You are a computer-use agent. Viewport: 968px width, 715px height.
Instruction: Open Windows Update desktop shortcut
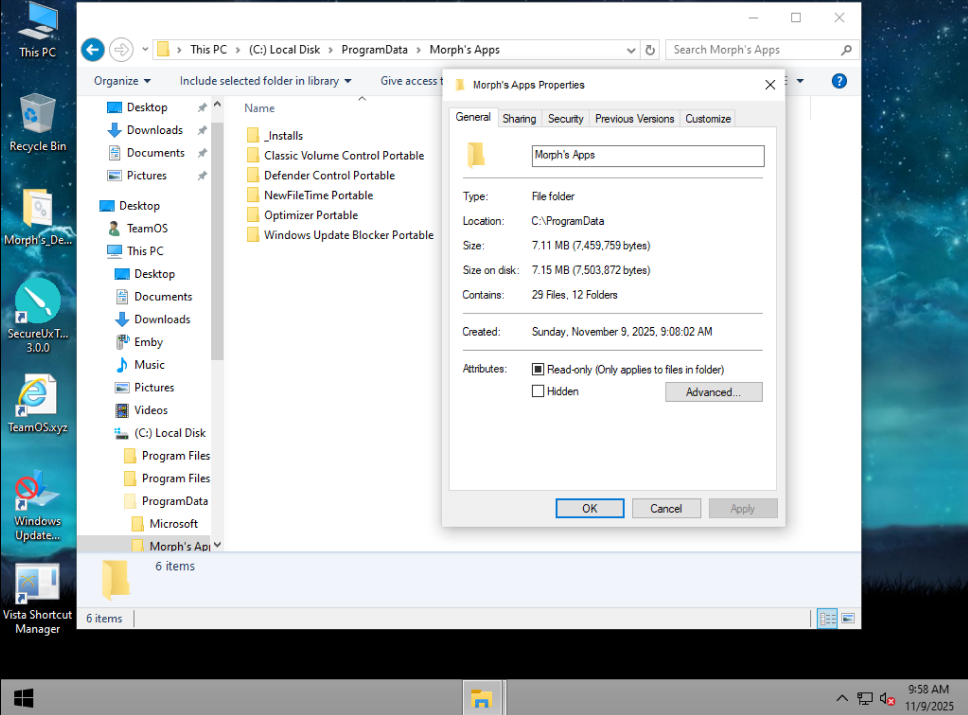38,506
